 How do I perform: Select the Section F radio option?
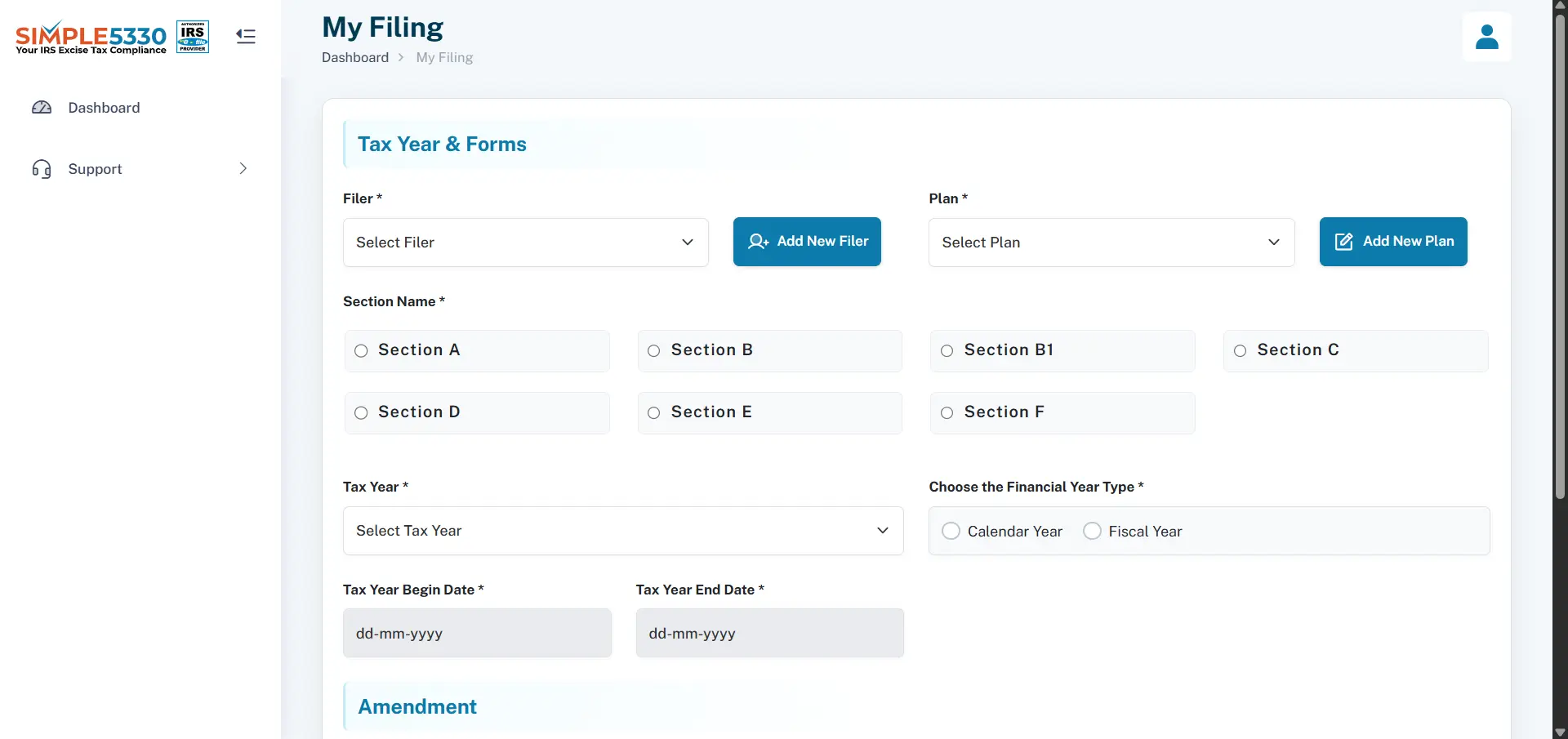point(947,413)
